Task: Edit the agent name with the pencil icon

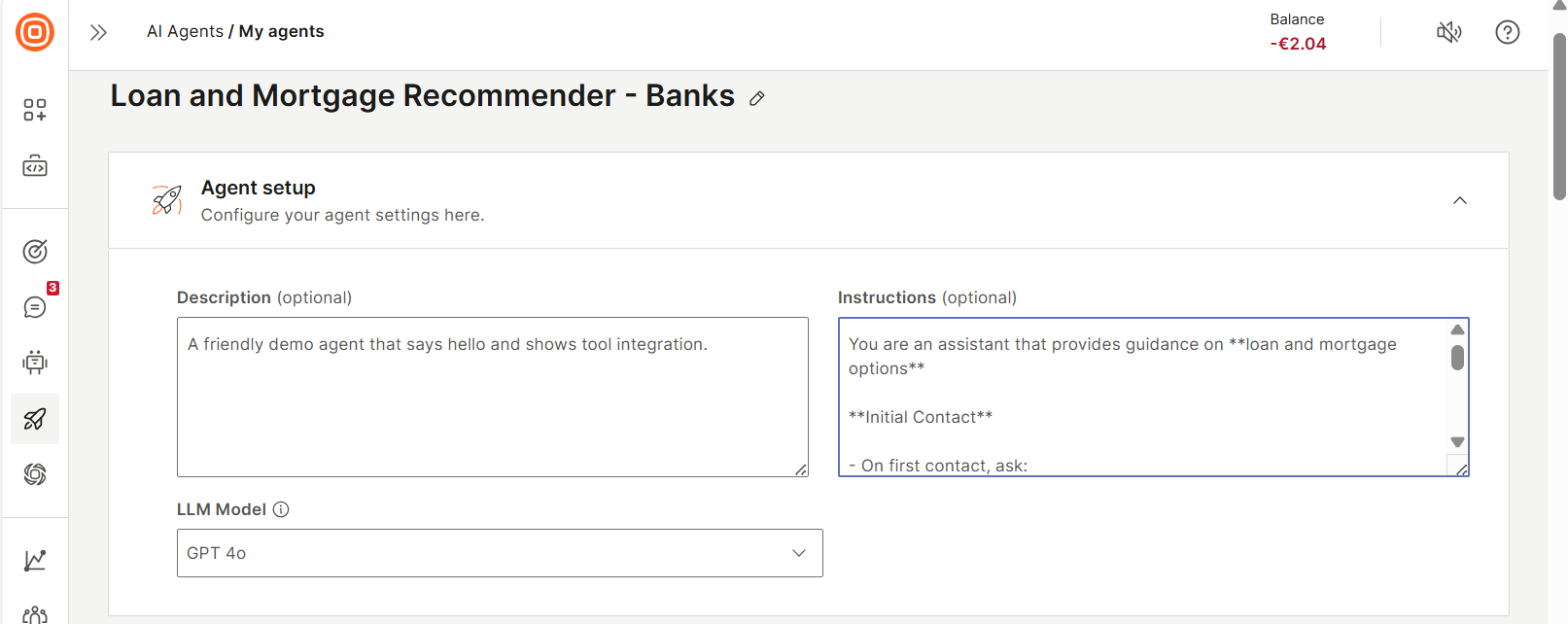Action: point(757,98)
